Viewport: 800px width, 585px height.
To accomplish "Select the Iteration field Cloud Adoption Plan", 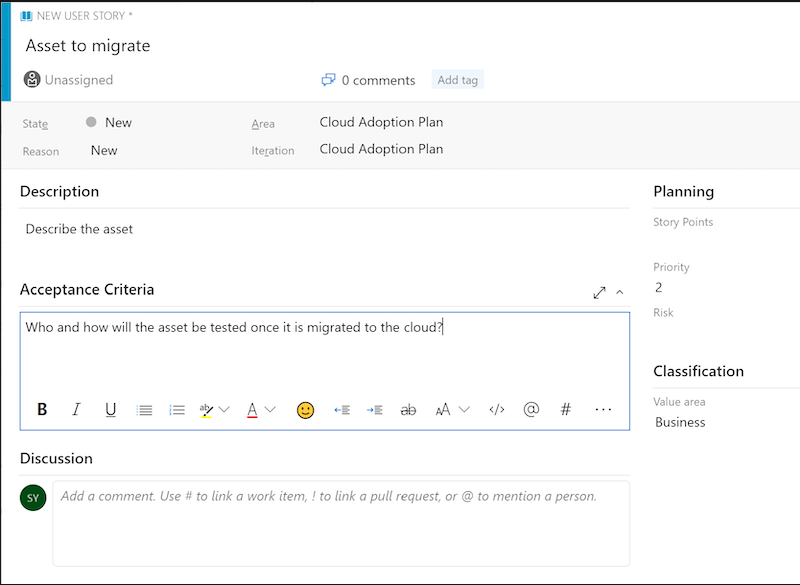I will pos(381,149).
